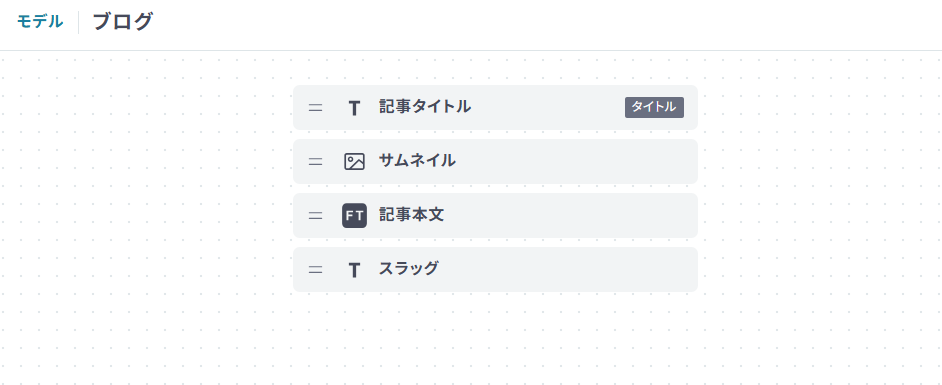Image resolution: width=942 pixels, height=385 pixels.
Task: Click the ブログ model title heading
Action: [123, 22]
